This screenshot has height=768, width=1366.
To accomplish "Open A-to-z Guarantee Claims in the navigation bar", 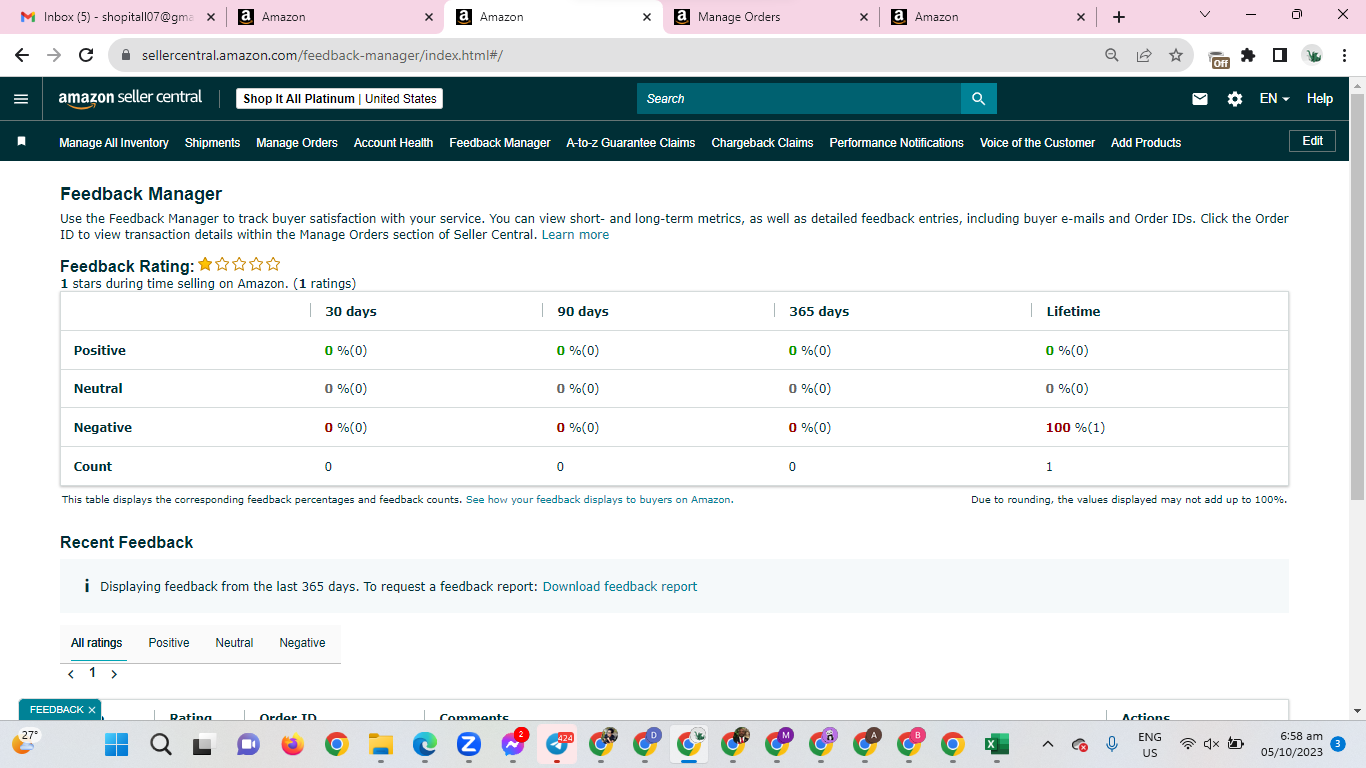I will pyautogui.click(x=631, y=143).
